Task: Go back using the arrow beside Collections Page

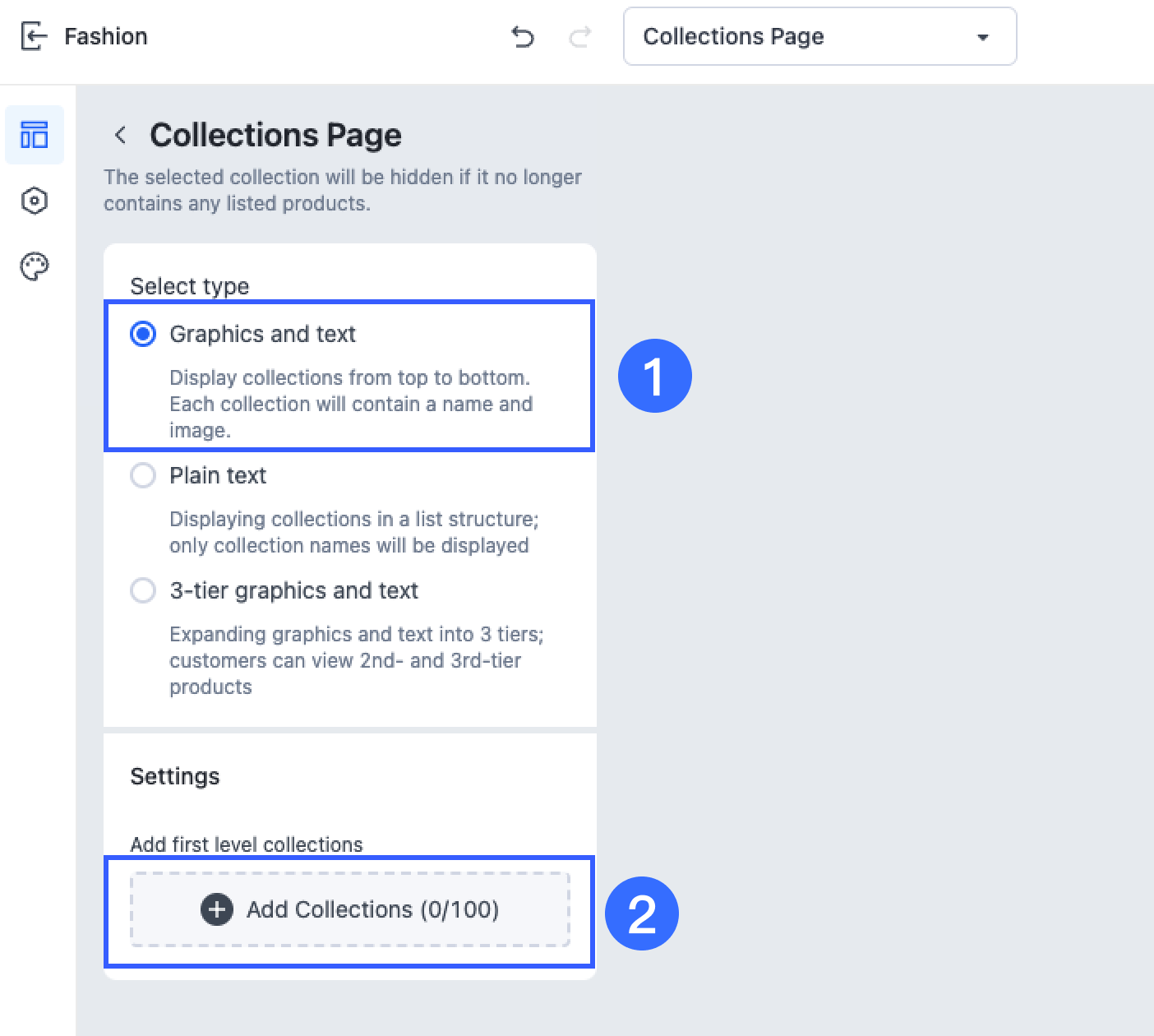Action: [121, 135]
